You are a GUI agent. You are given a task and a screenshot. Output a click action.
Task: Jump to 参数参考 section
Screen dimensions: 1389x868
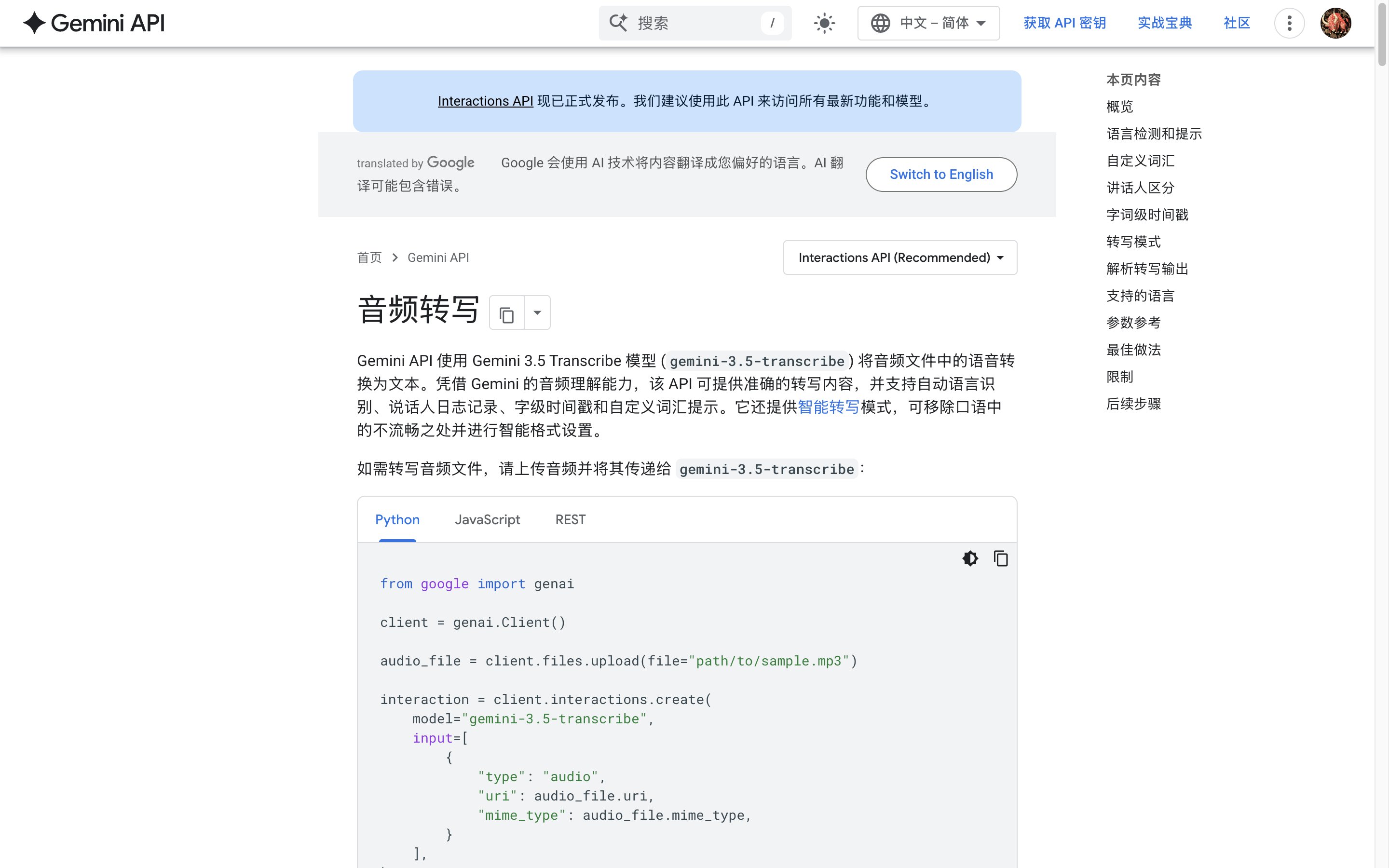pyautogui.click(x=1133, y=323)
